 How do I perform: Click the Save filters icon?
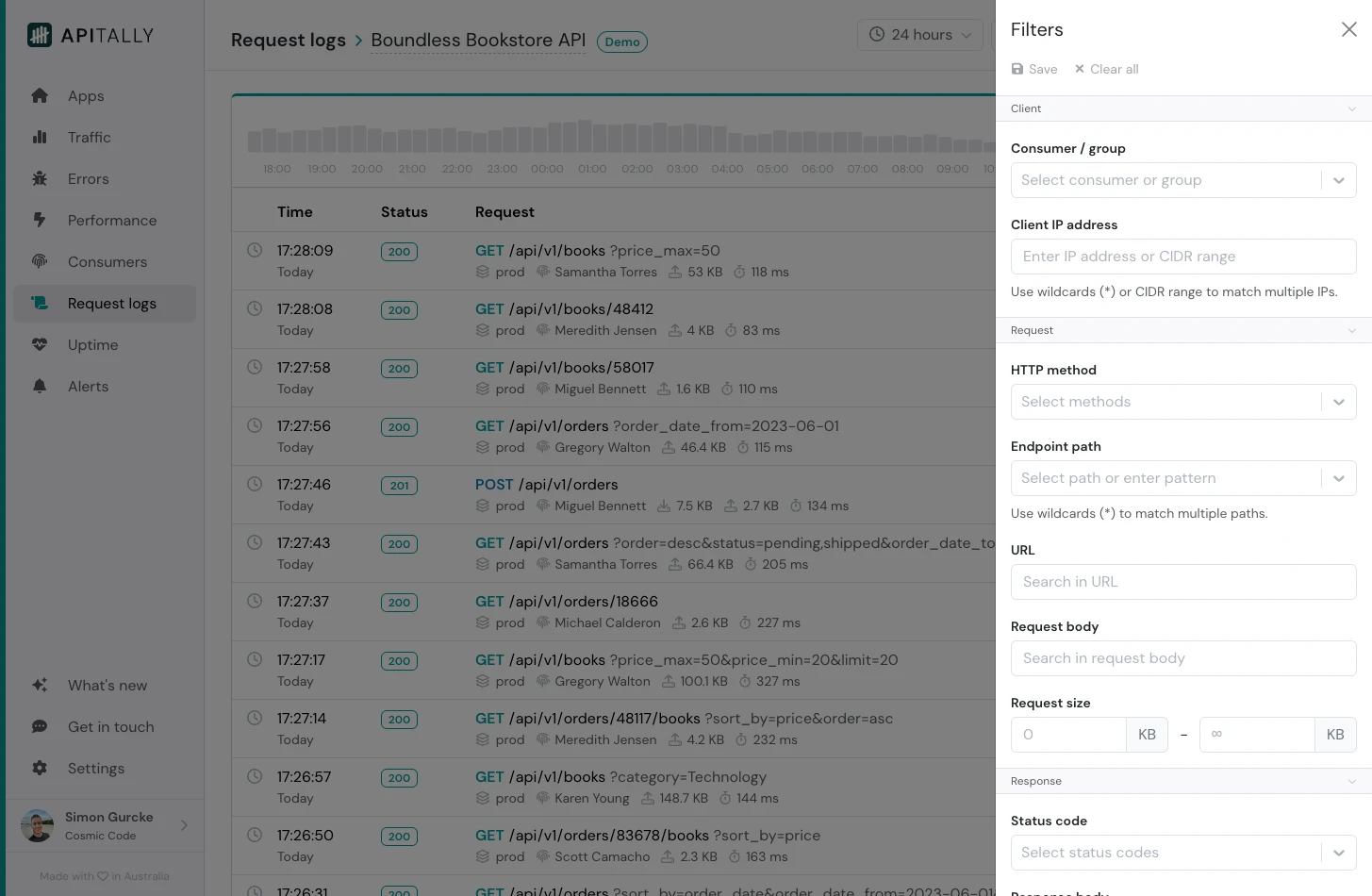pyautogui.click(x=1017, y=69)
